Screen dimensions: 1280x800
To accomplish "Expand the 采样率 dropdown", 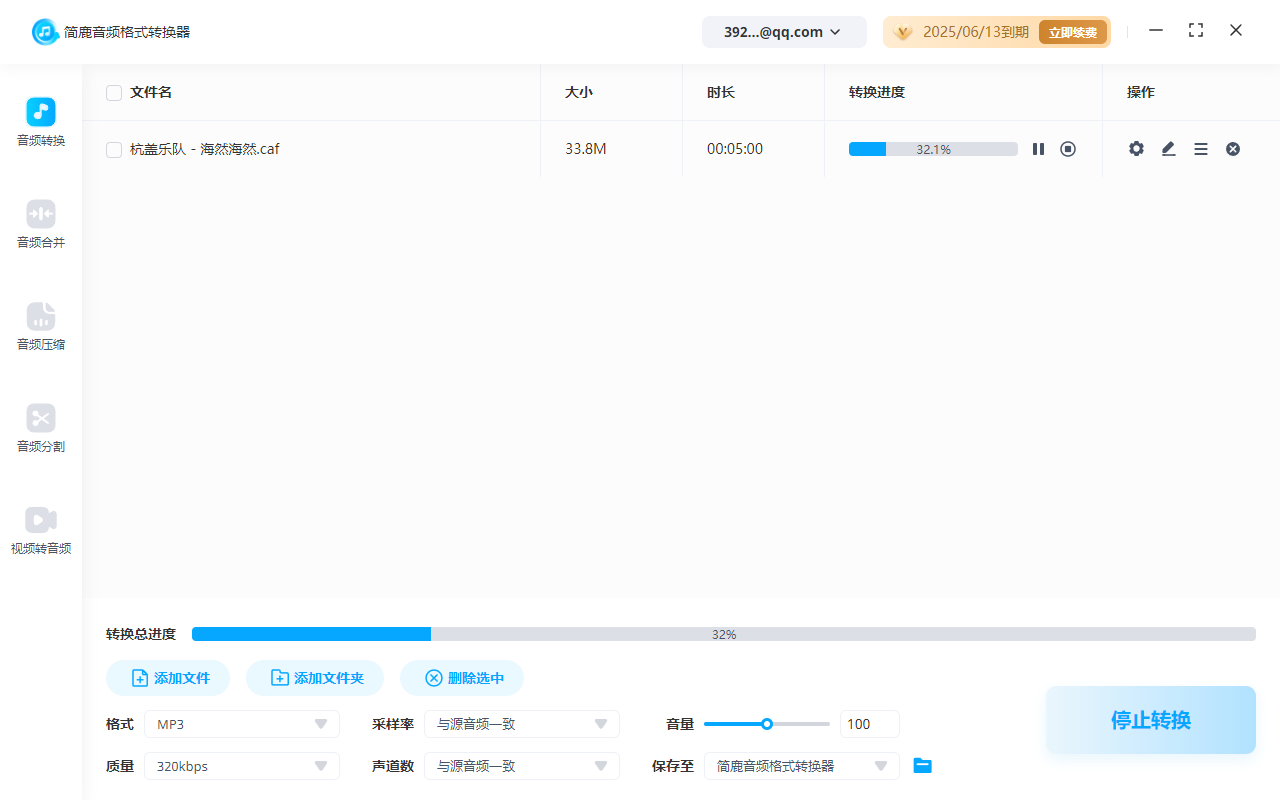I will tap(522, 724).
